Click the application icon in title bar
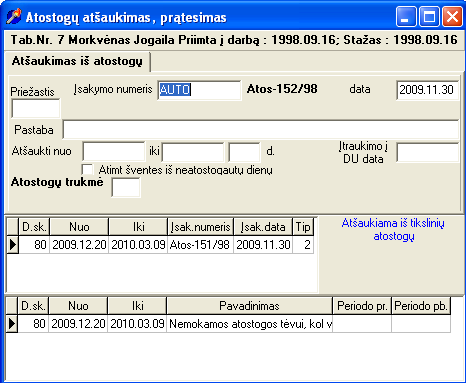This screenshot has height=384, width=467. click(13, 16)
